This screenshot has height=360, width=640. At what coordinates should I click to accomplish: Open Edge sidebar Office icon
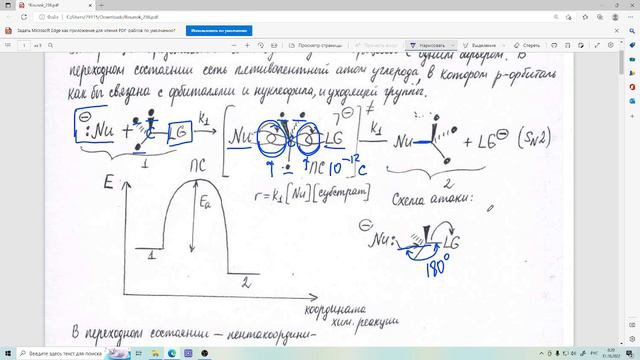tap(632, 87)
